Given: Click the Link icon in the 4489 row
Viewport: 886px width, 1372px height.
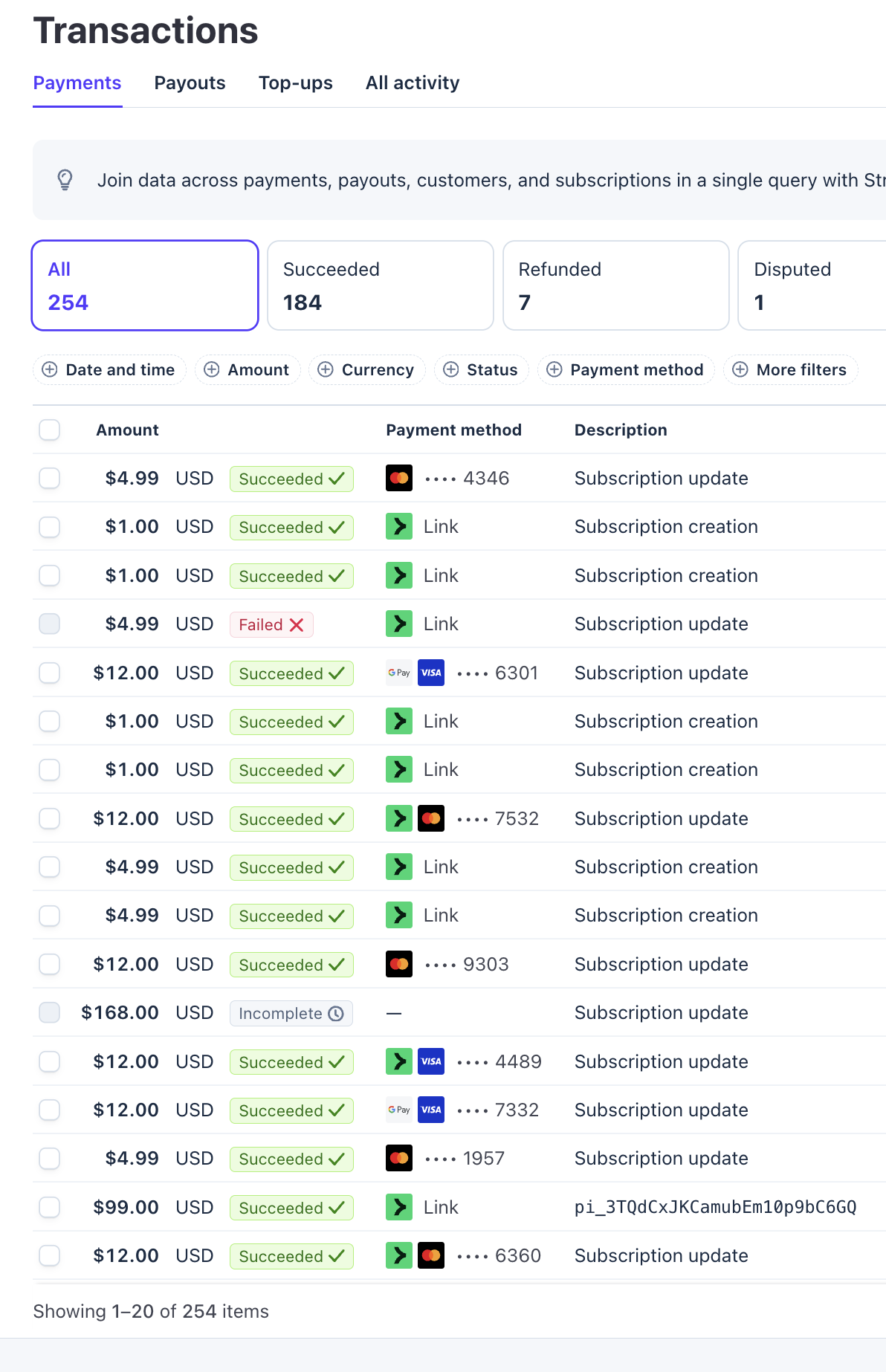Looking at the screenshot, I should pyautogui.click(x=399, y=1061).
